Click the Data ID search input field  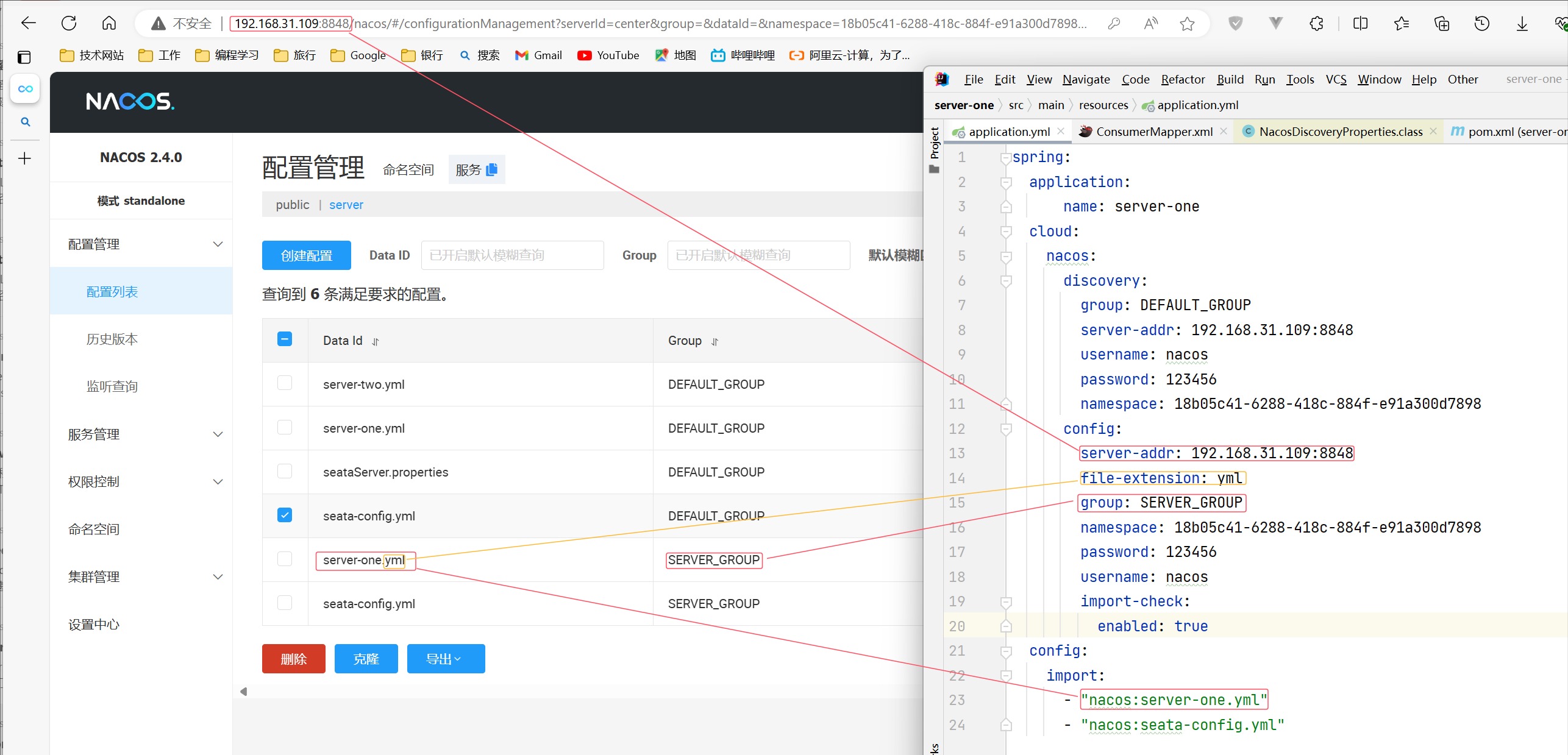512,255
